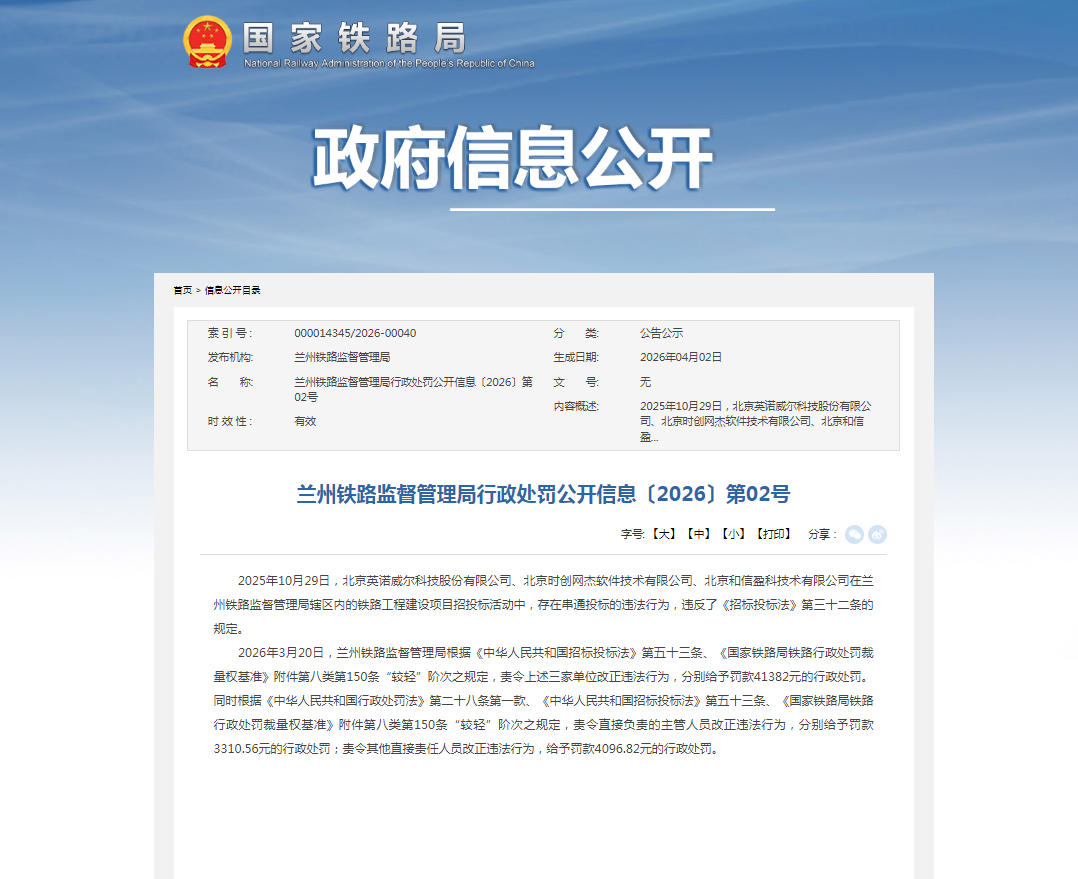Set font size to medium 【中】
The image size is (1078, 879).
point(699,534)
